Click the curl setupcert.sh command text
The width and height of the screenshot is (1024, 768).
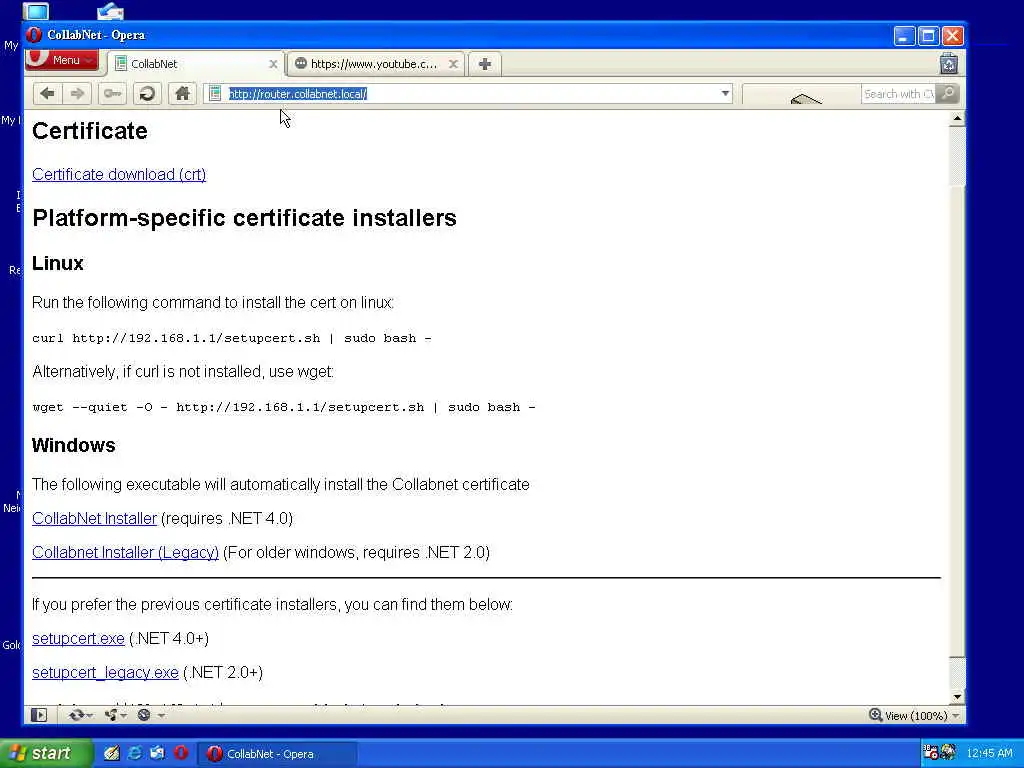pyautogui.click(x=232, y=338)
